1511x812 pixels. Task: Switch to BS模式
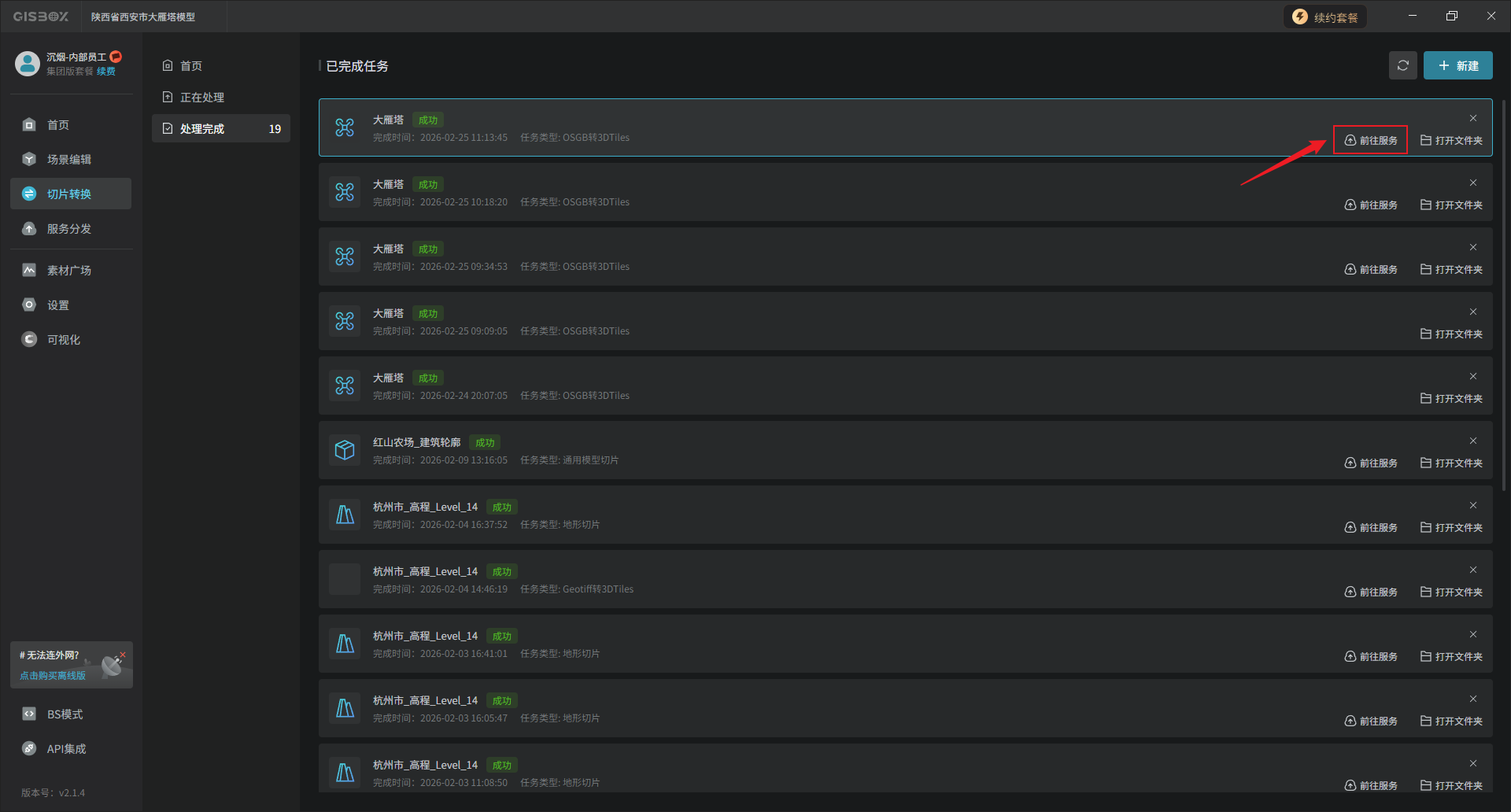(65, 714)
